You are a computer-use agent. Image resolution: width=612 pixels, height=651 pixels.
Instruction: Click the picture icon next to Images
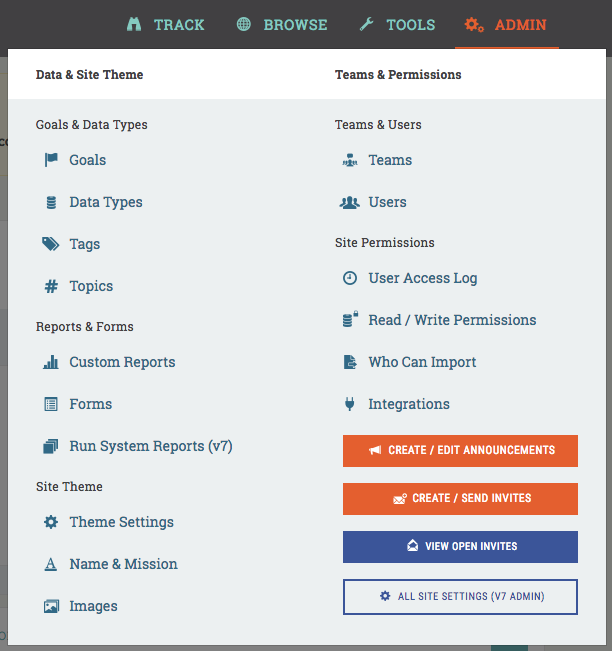pos(51,606)
